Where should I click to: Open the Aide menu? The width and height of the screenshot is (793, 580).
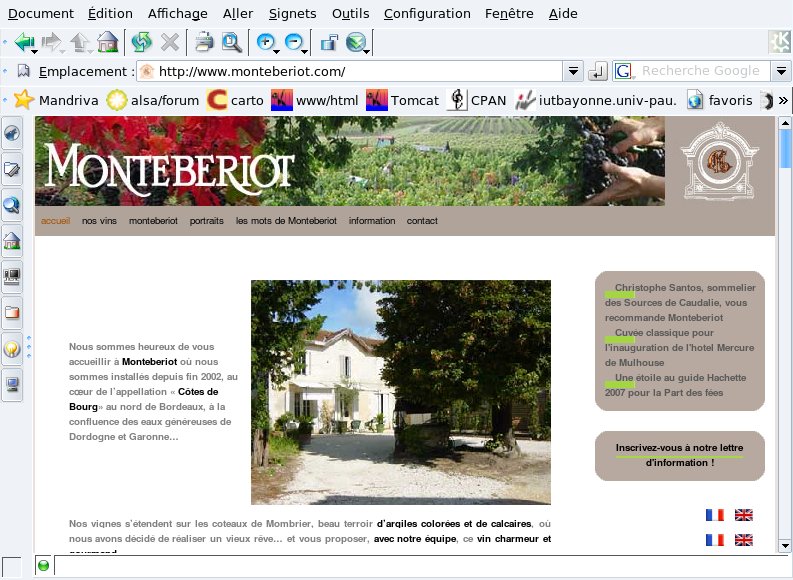(563, 14)
